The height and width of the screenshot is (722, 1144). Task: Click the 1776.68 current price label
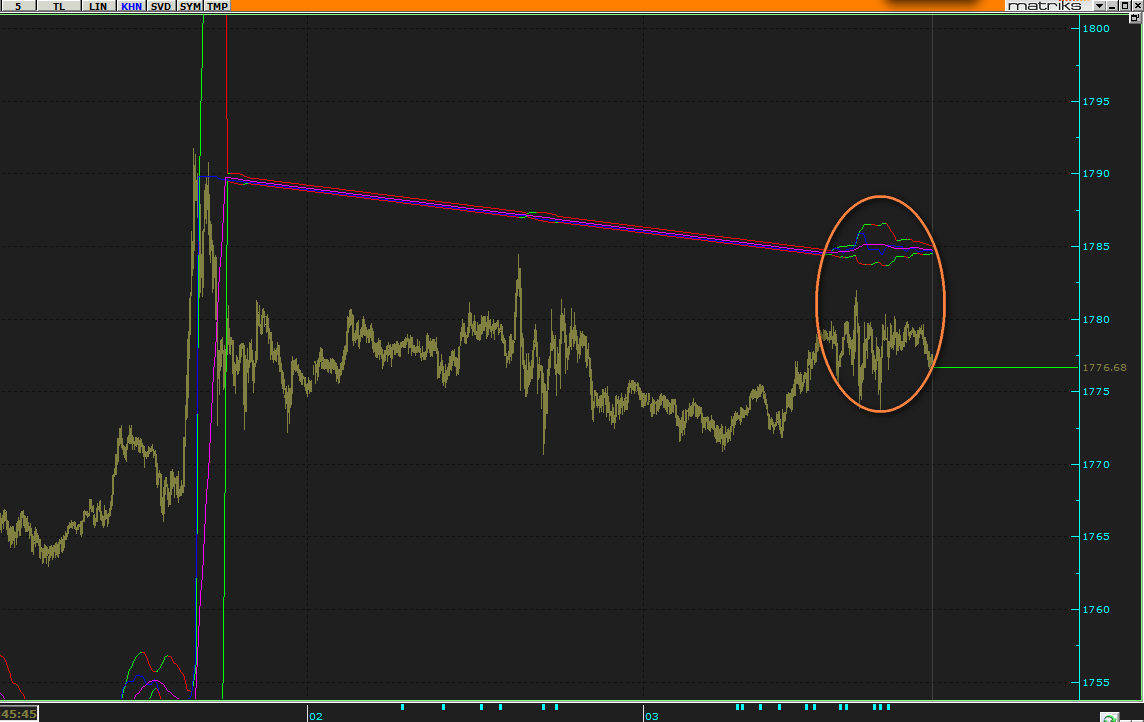1105,368
